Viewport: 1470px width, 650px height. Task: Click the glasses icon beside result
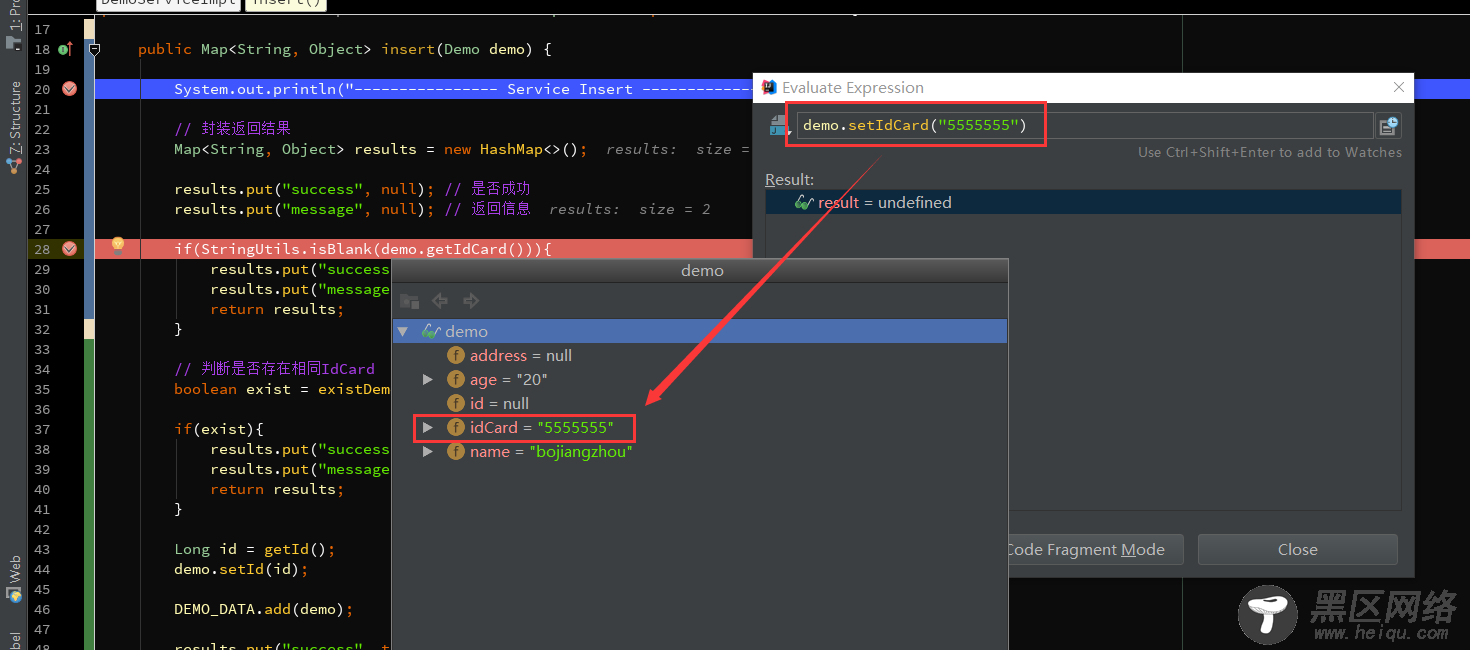803,202
